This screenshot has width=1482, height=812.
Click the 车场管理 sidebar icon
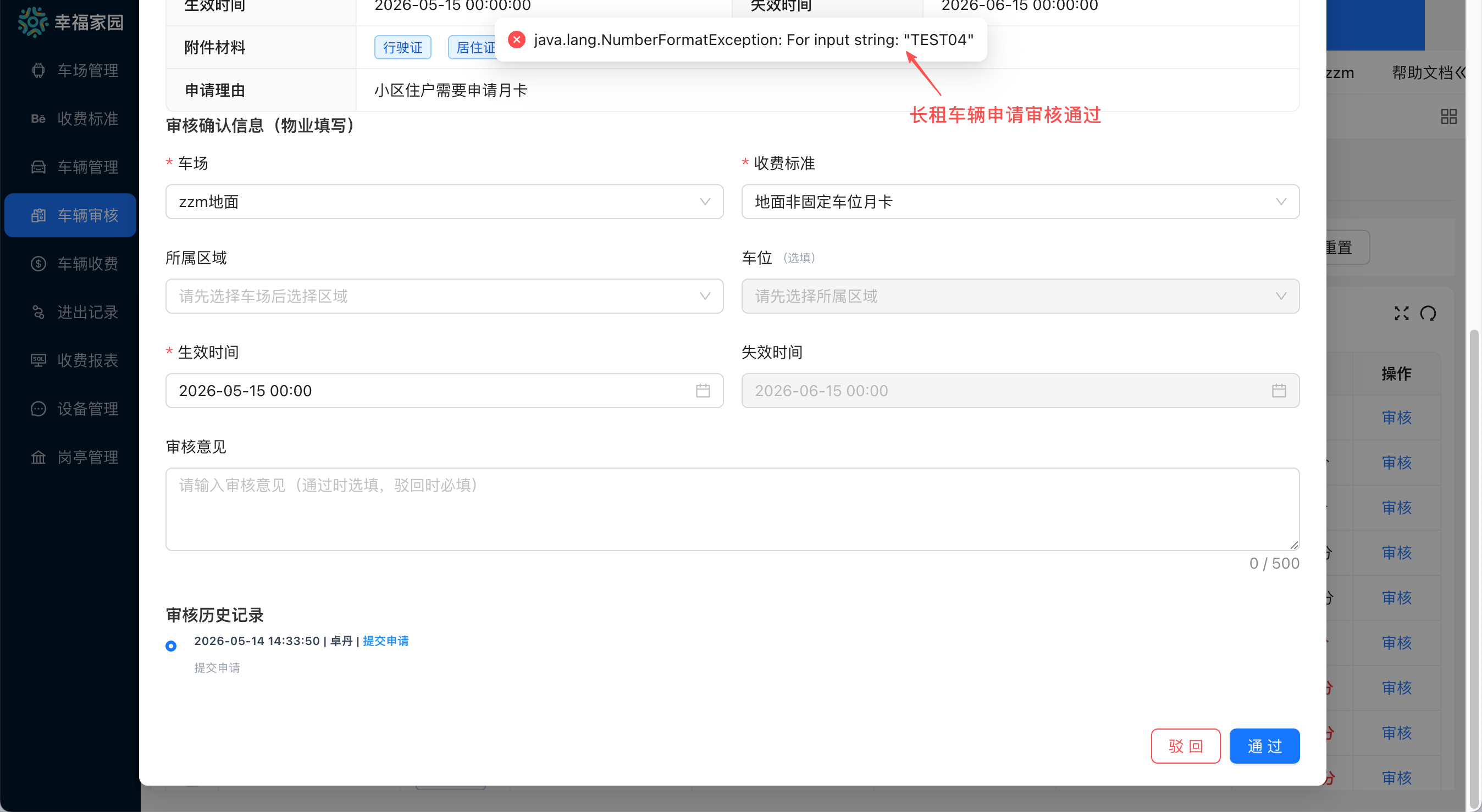[38, 70]
